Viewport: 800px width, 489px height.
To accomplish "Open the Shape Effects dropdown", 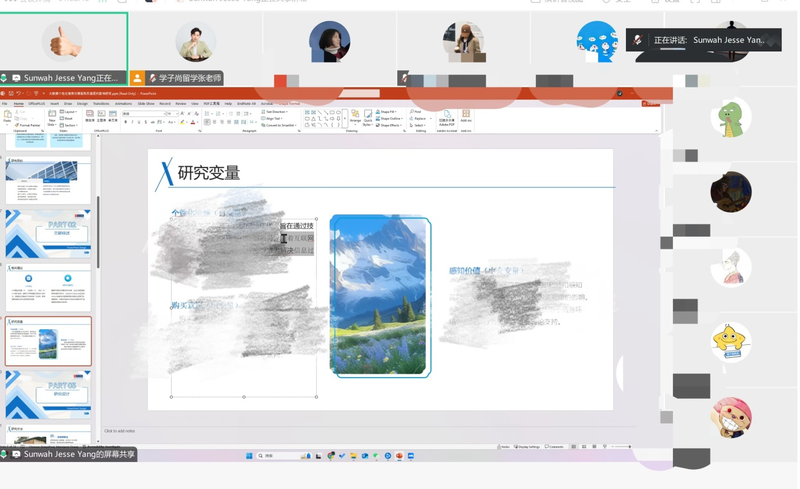I will click(389, 125).
